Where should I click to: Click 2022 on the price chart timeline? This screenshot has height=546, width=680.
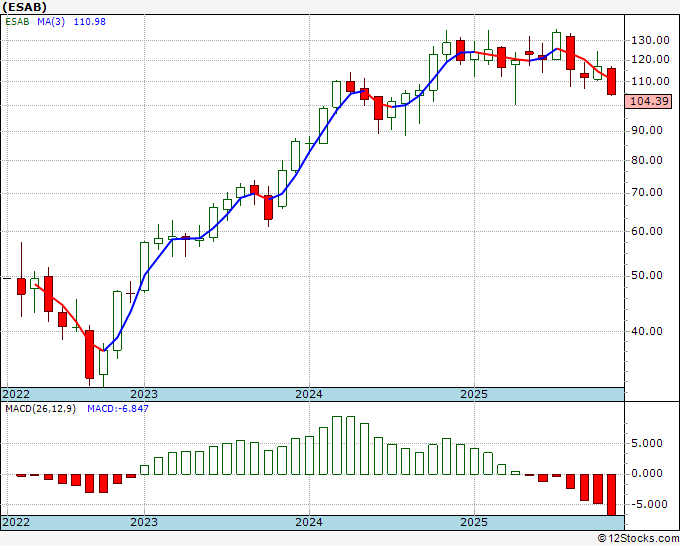16,394
